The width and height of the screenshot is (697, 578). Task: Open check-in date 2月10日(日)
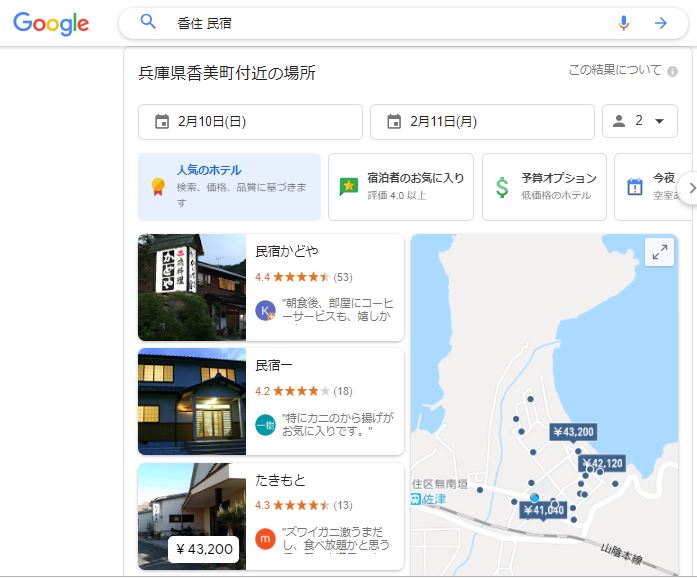click(x=250, y=122)
